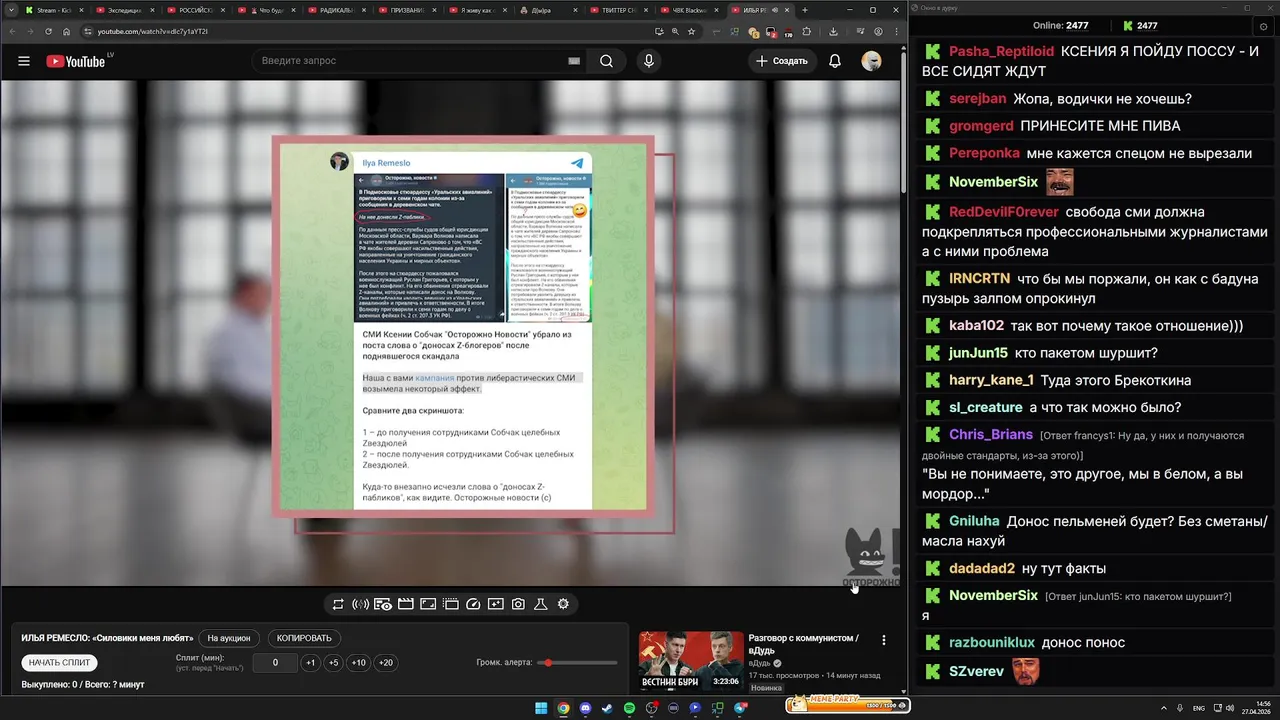Click chat username Chris_Brians
This screenshot has height=720, width=1280.
point(991,435)
